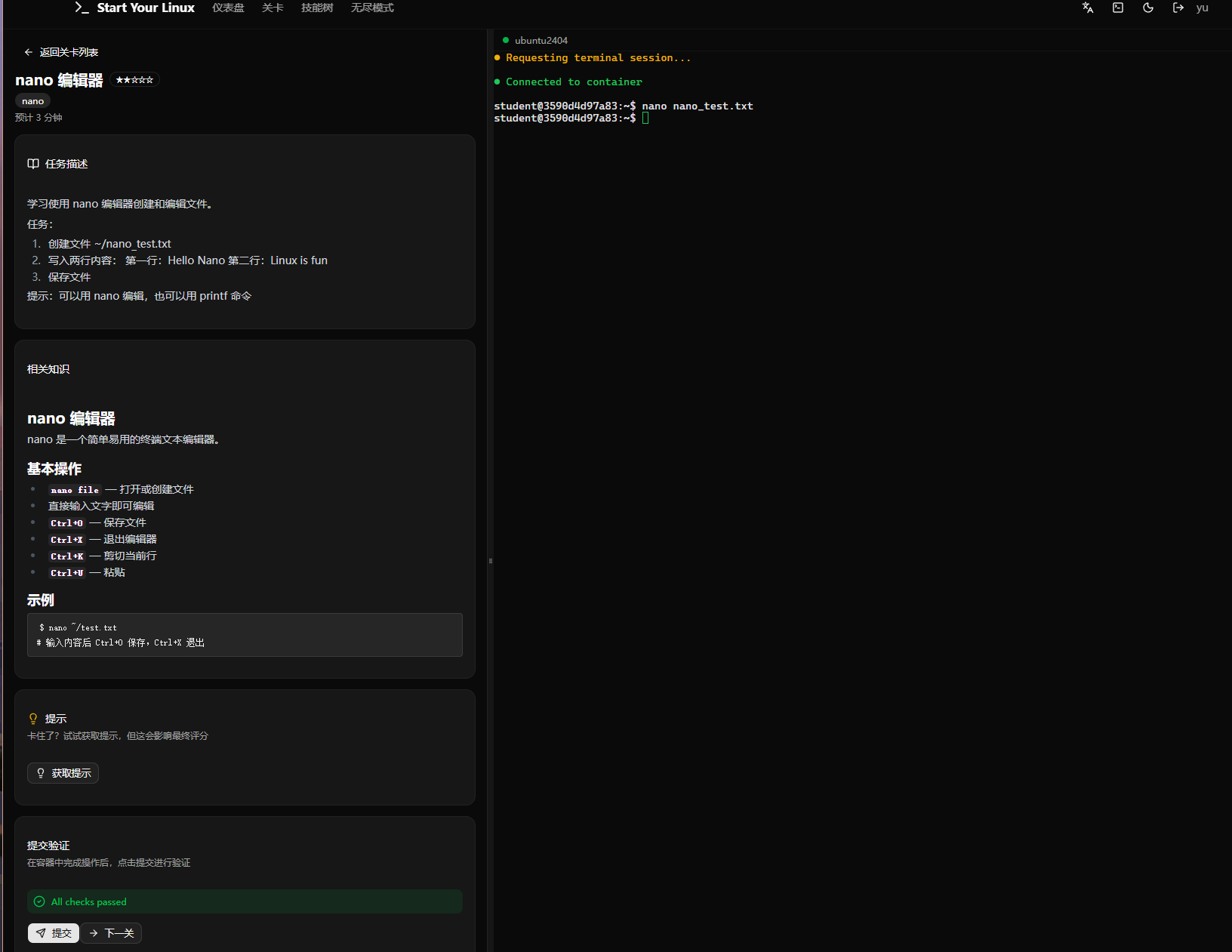This screenshot has height=952, width=1232.
Task: Select the Ctrl+O shortcut code
Action: coord(67,523)
